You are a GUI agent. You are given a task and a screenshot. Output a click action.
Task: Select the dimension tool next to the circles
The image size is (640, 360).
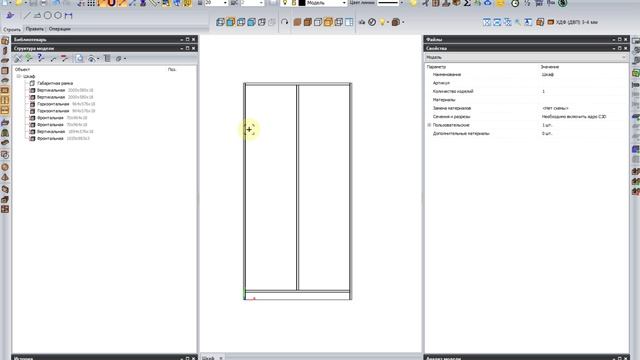click(x=68, y=16)
